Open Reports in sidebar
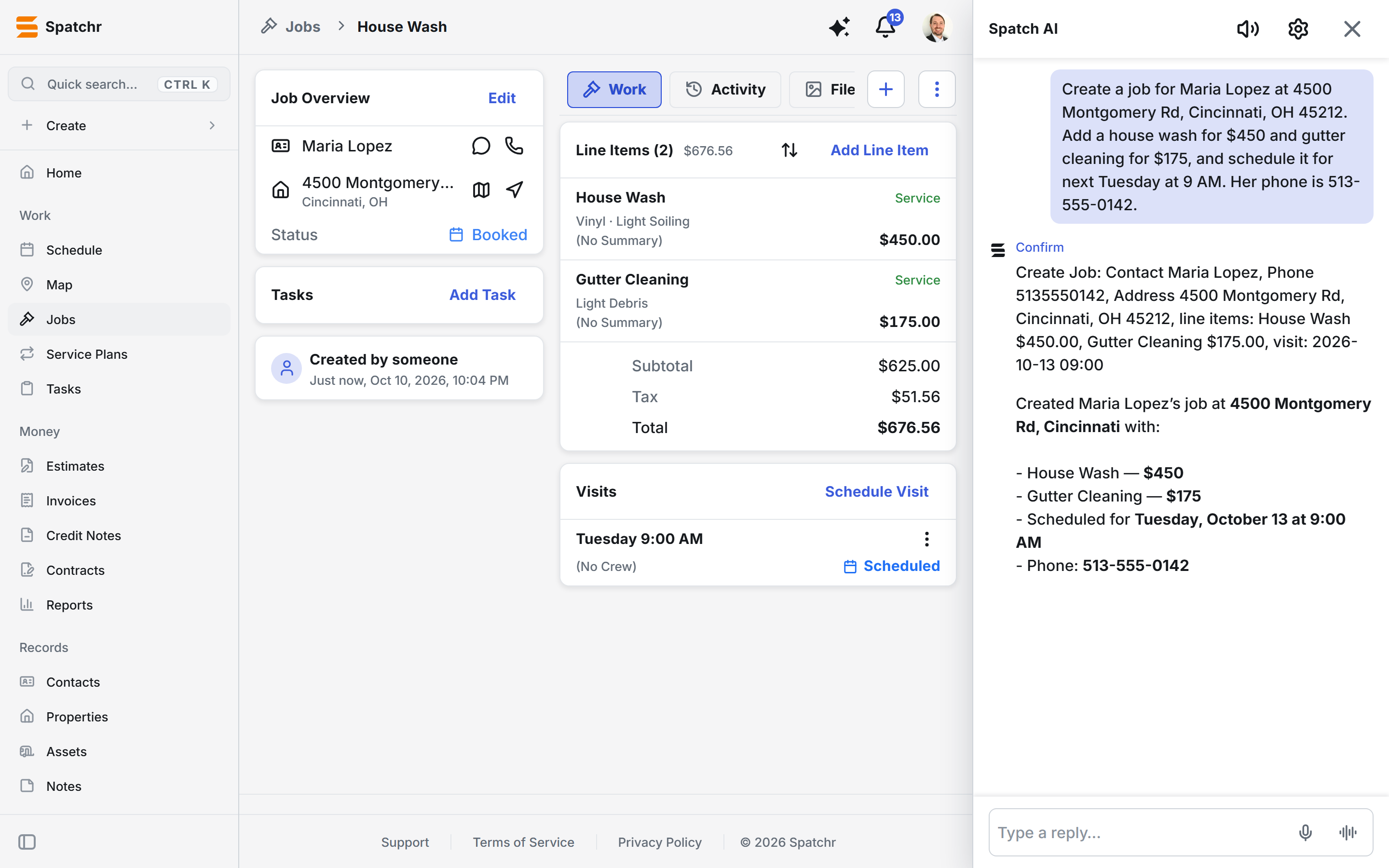Image resolution: width=1389 pixels, height=868 pixels. 119,605
